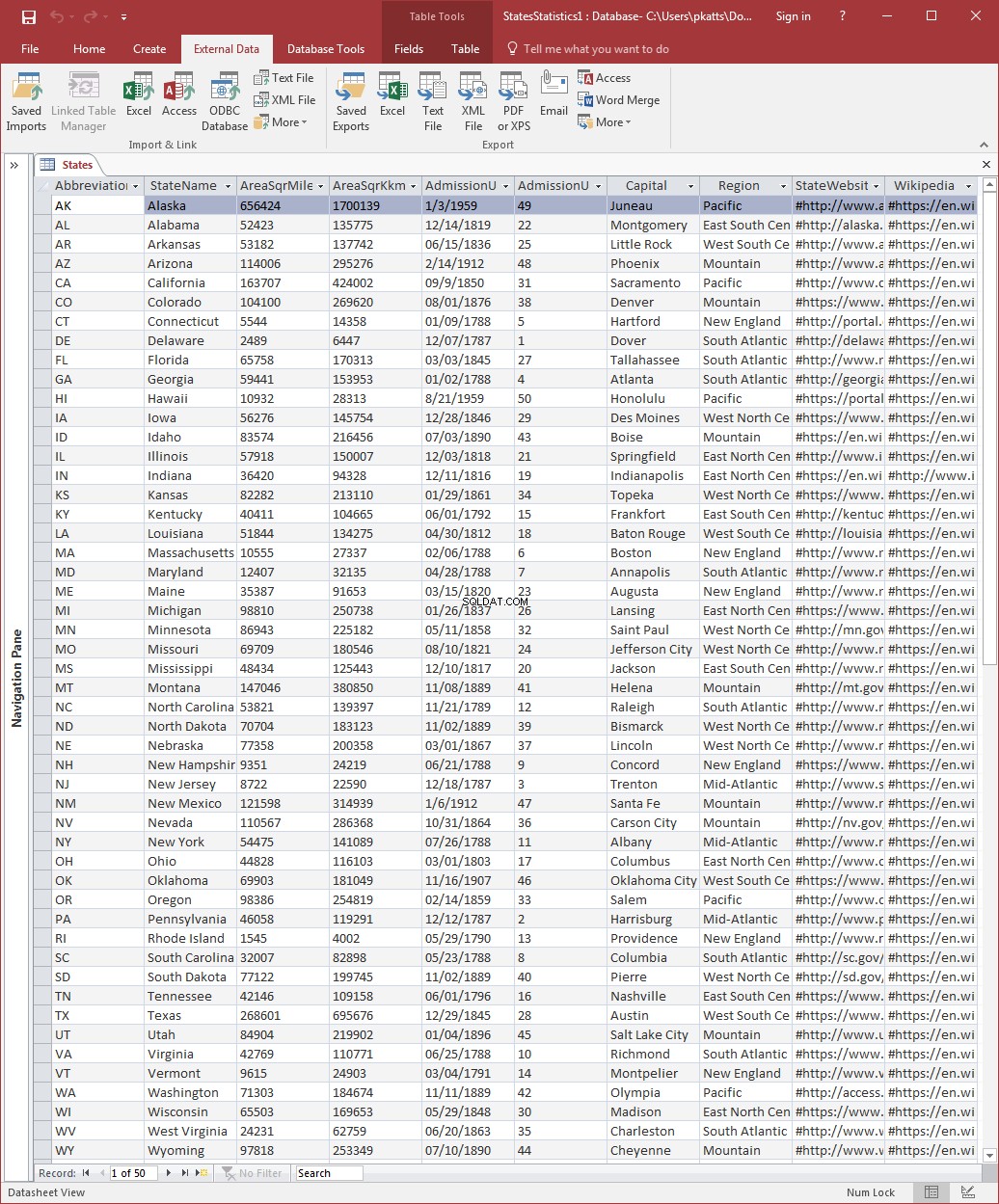Open the Linked Table Manager

click(83, 101)
